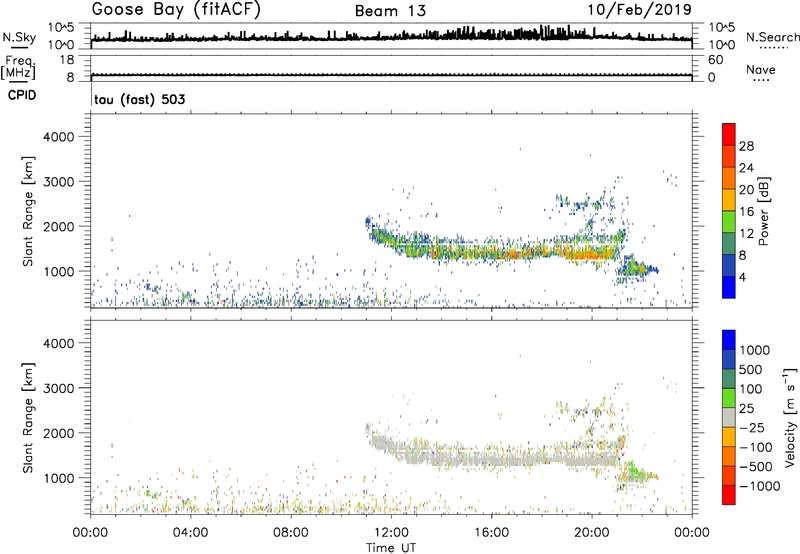Click the 'Power [dB]' colorbar label
This screenshot has height=554, width=800.
coord(764,211)
